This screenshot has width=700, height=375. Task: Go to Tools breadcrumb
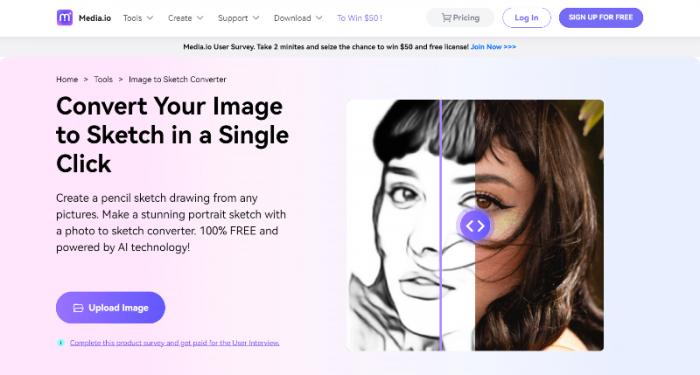click(103, 79)
